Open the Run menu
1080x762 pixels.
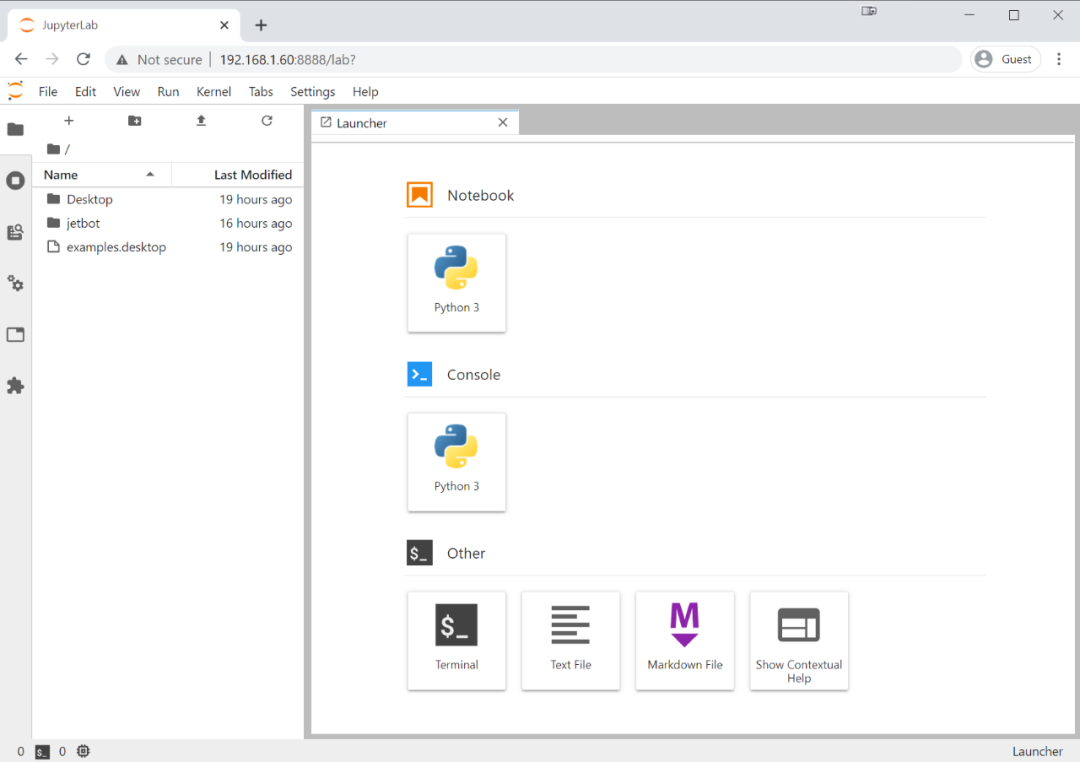click(x=168, y=92)
